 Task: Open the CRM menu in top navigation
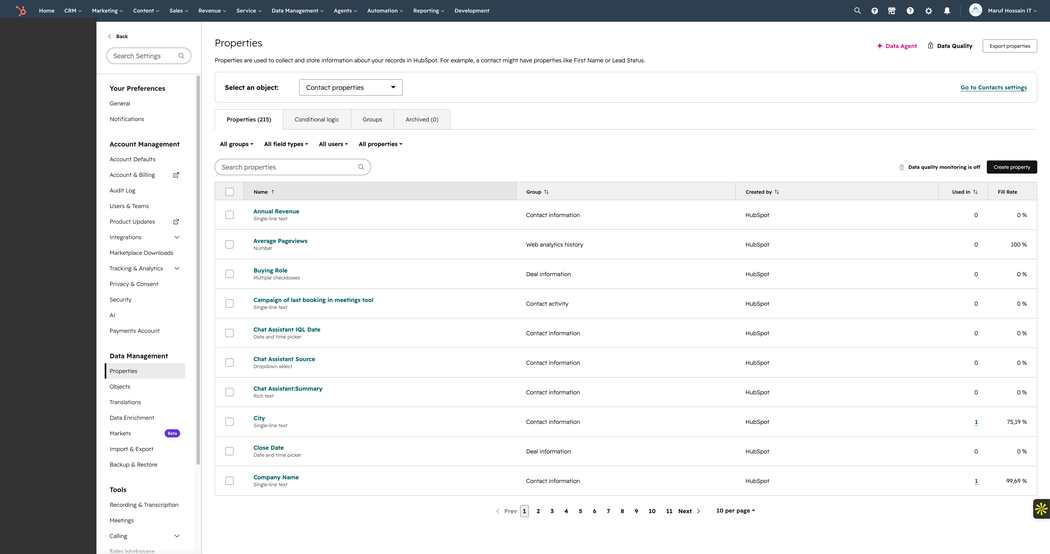(x=72, y=11)
